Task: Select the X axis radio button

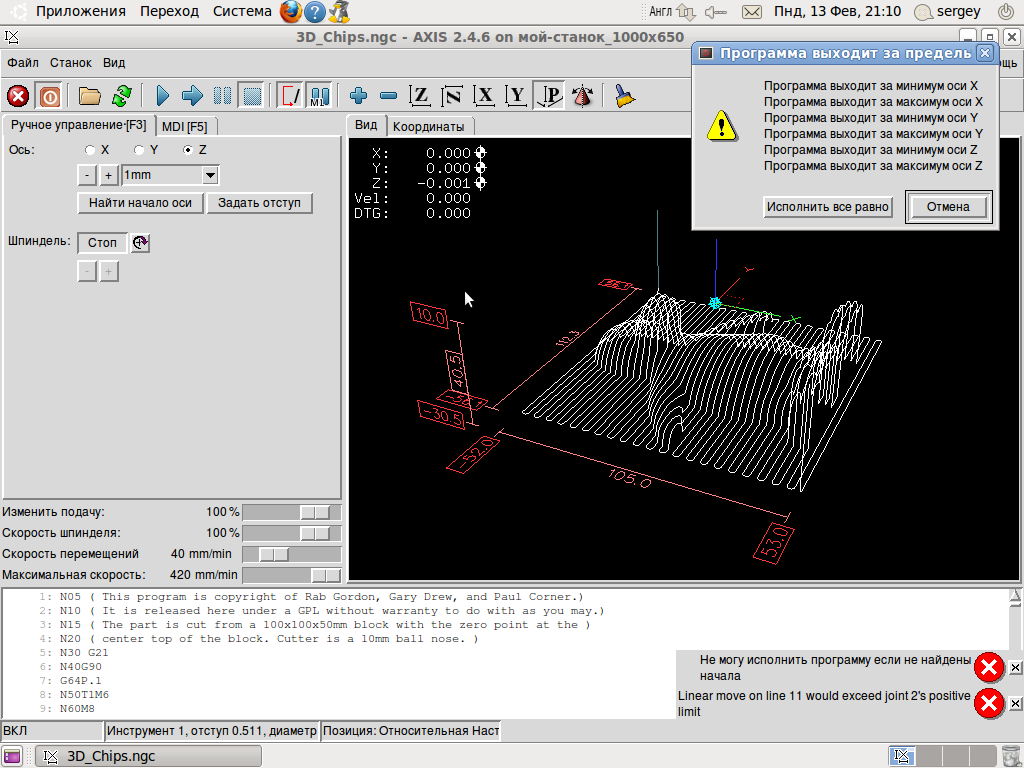Action: [x=91, y=150]
